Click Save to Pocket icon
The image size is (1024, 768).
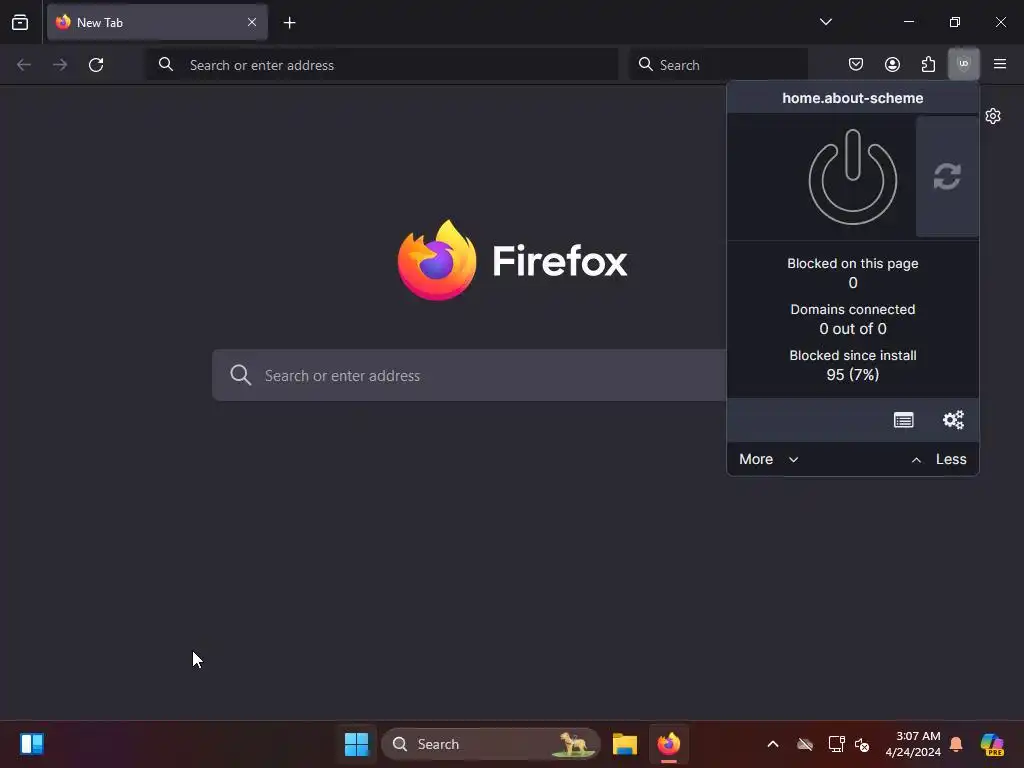tap(856, 64)
